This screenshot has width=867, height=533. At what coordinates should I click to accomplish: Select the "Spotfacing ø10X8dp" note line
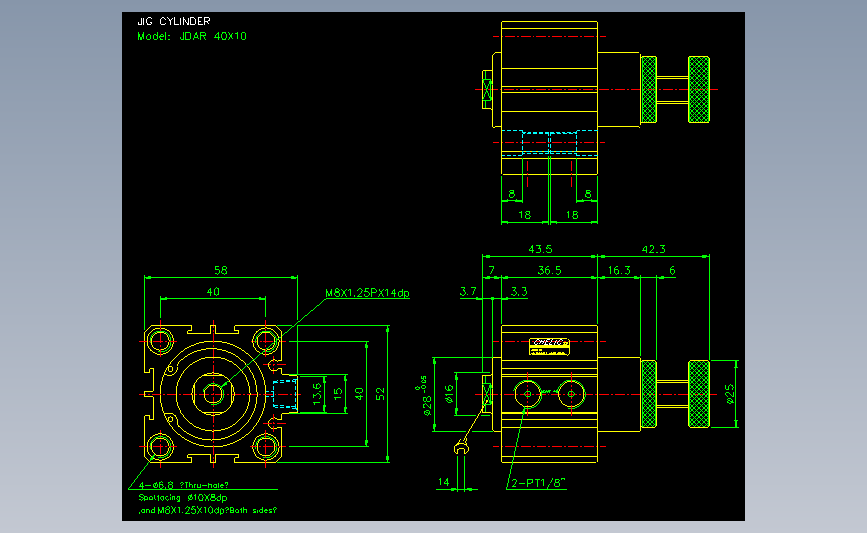pos(183,498)
